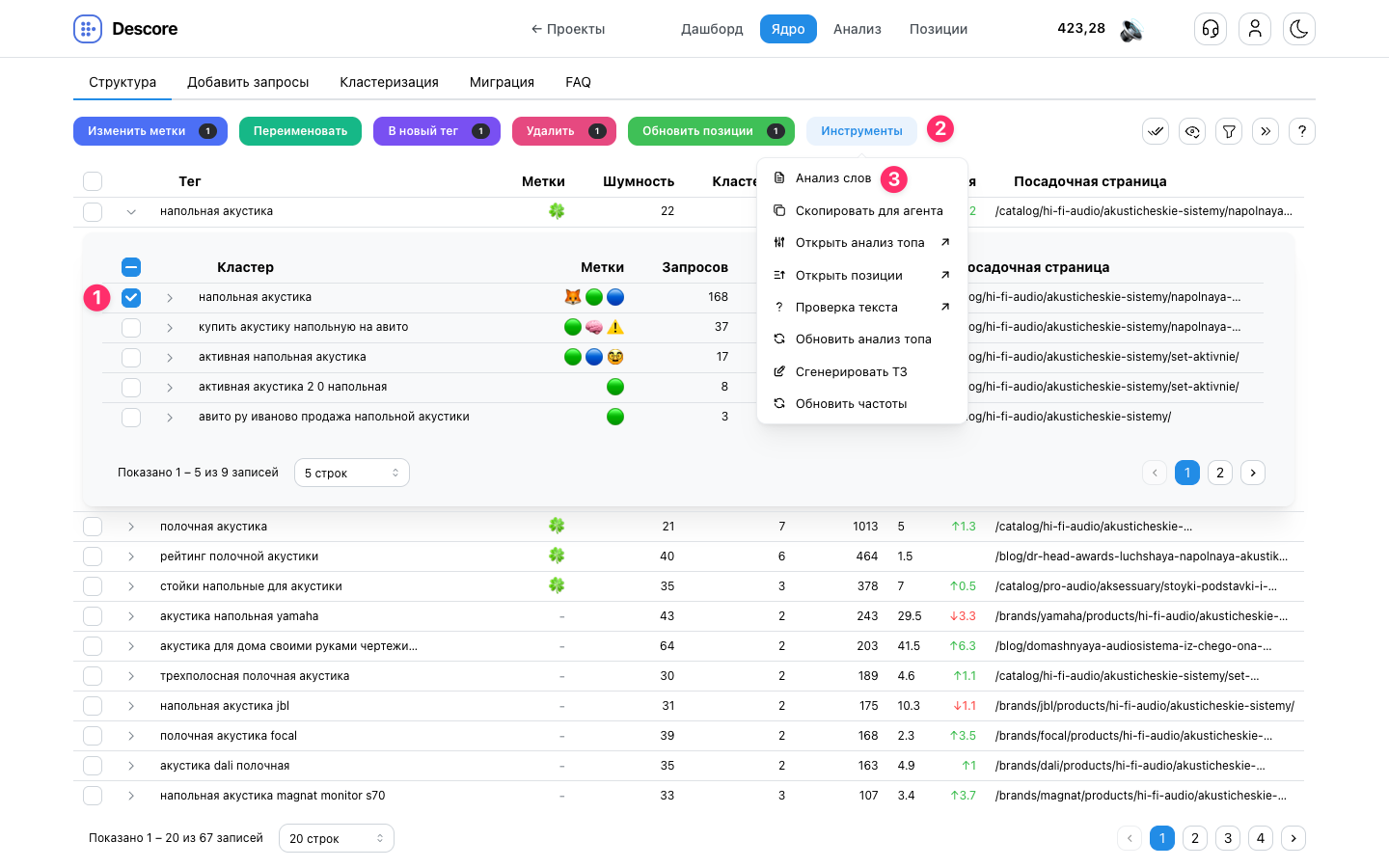
Task: Open user profile icon
Action: point(1255,29)
